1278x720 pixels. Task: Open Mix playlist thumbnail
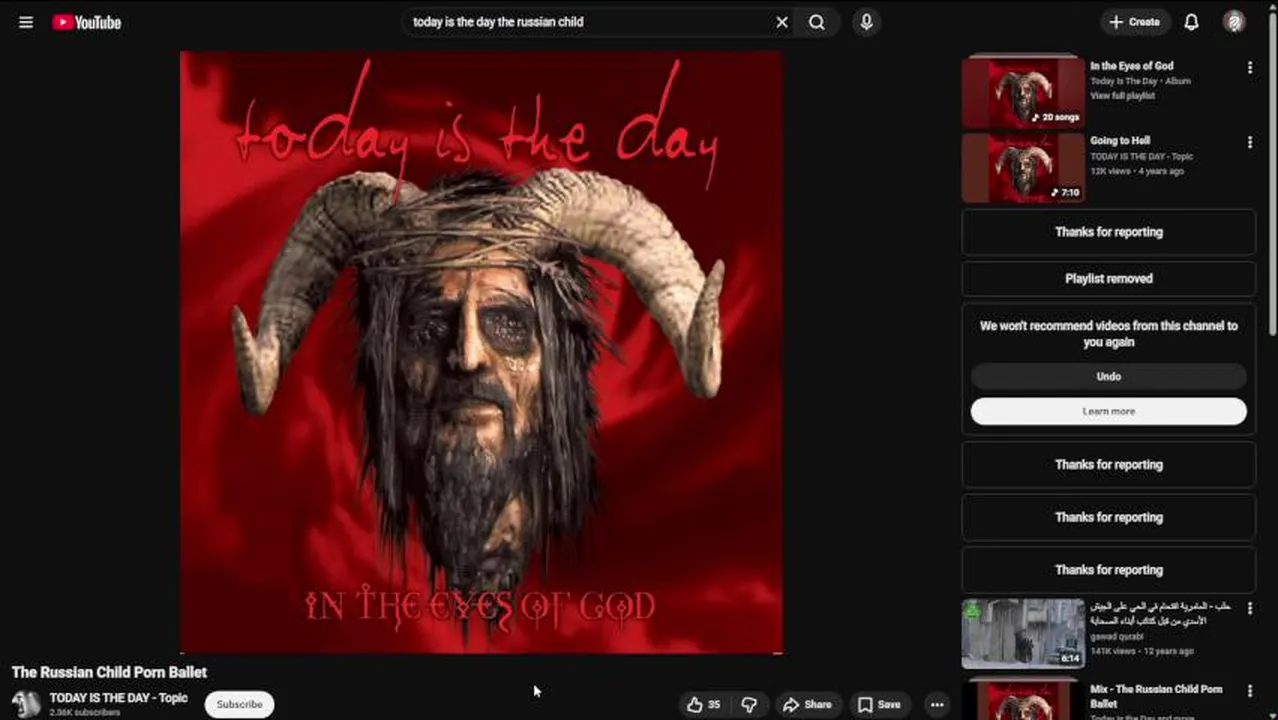point(1023,700)
